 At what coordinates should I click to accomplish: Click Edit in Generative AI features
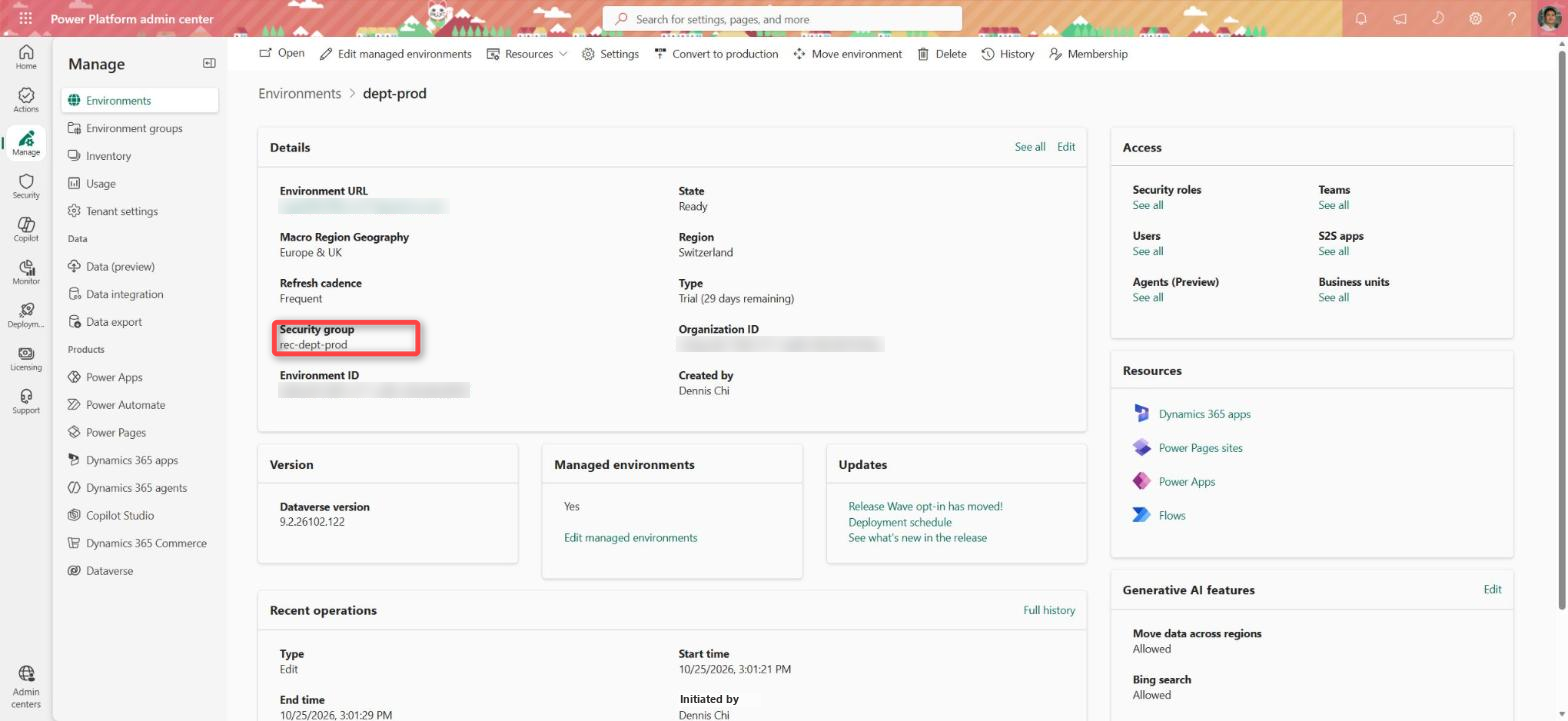coord(1492,589)
